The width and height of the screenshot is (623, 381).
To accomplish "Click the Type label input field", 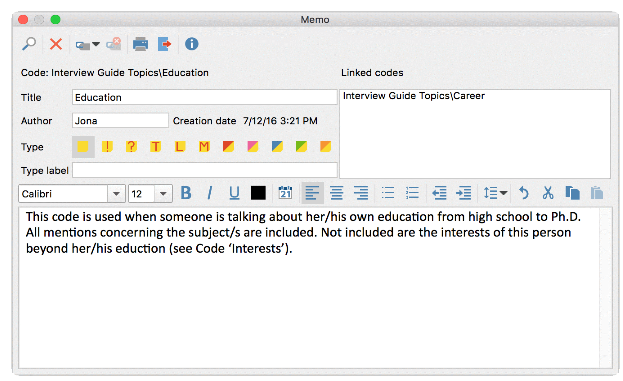I will pyautogui.click(x=205, y=170).
